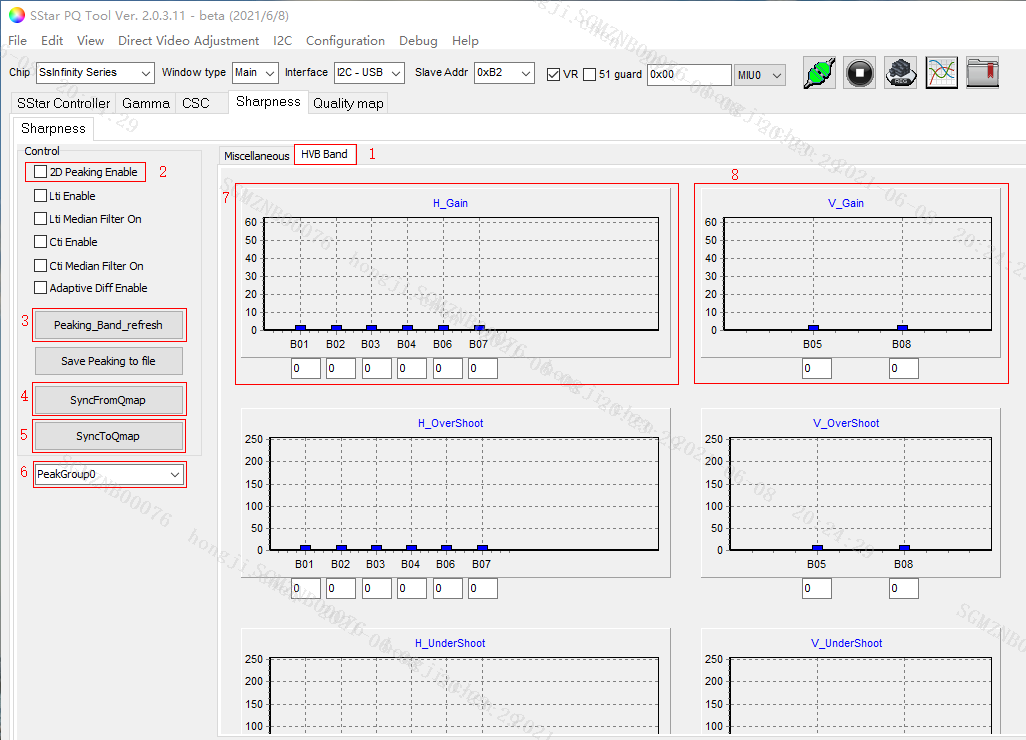Click the Slave Addr label
Image resolution: width=1026 pixels, height=740 pixels.
[441, 72]
